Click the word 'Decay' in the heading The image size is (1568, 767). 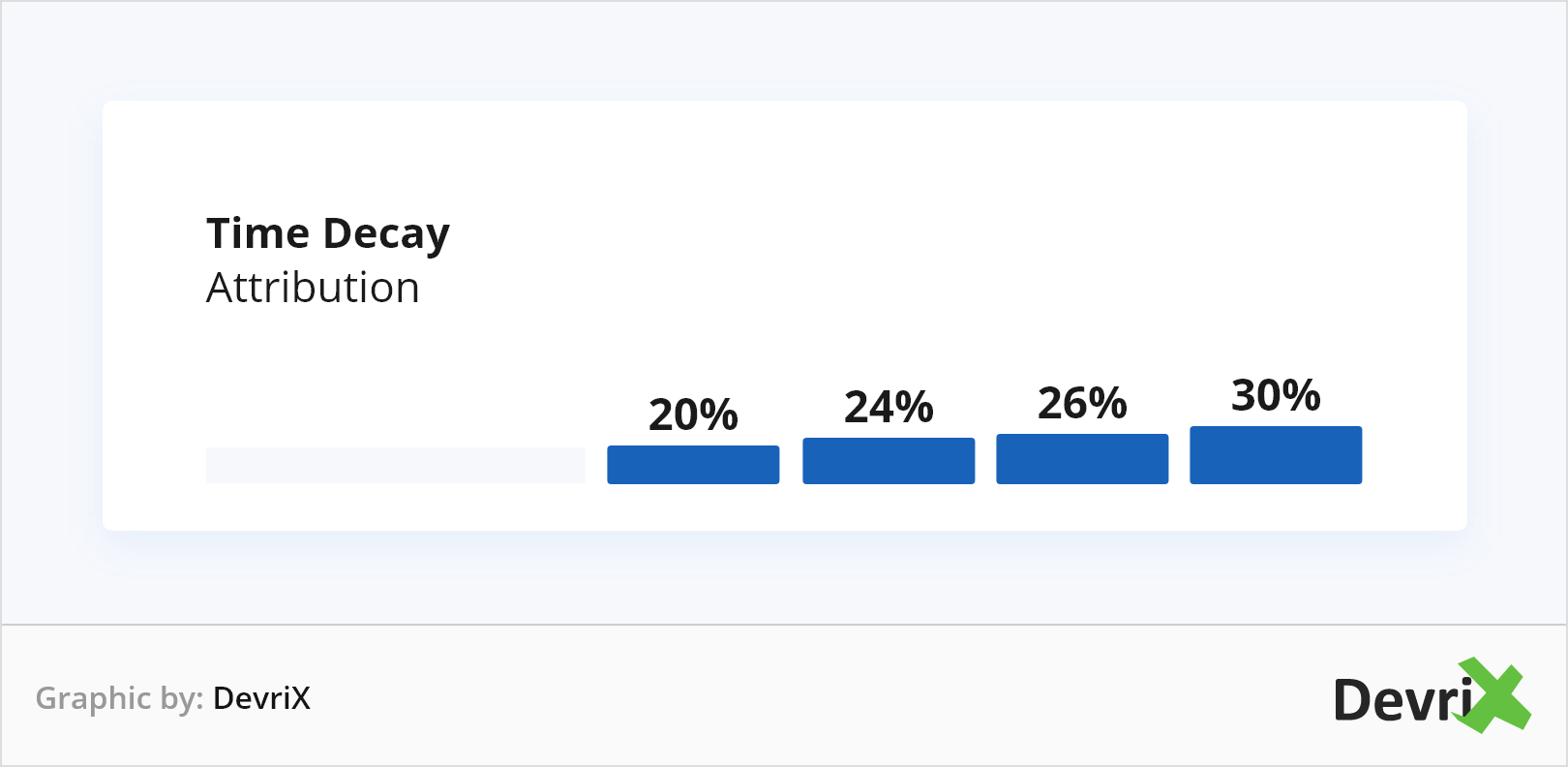tap(386, 234)
